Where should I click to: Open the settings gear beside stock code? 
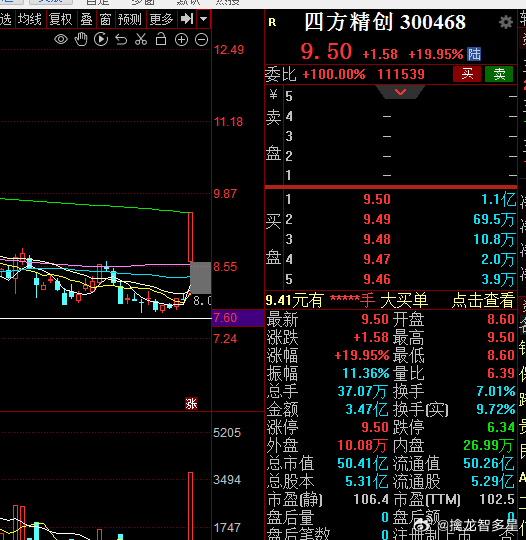point(505,22)
